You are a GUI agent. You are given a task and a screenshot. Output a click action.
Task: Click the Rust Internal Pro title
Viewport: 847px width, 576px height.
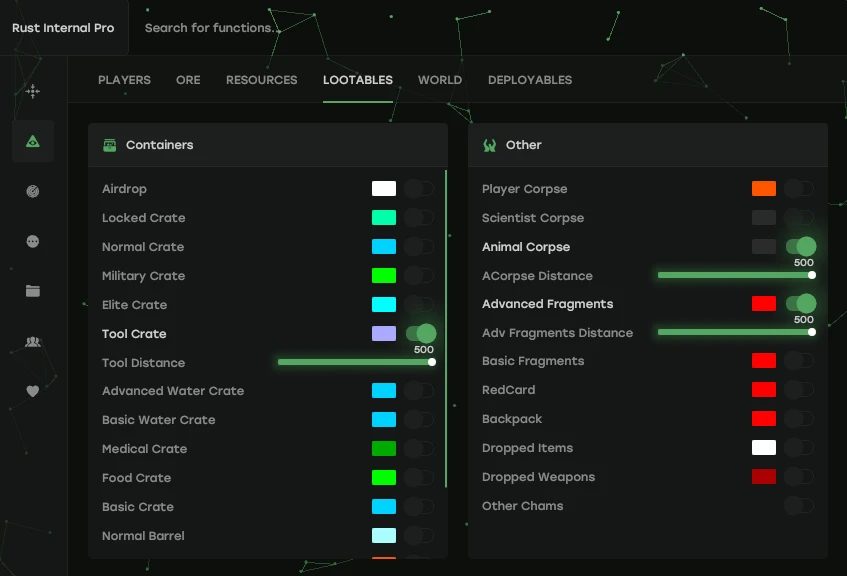tap(63, 28)
